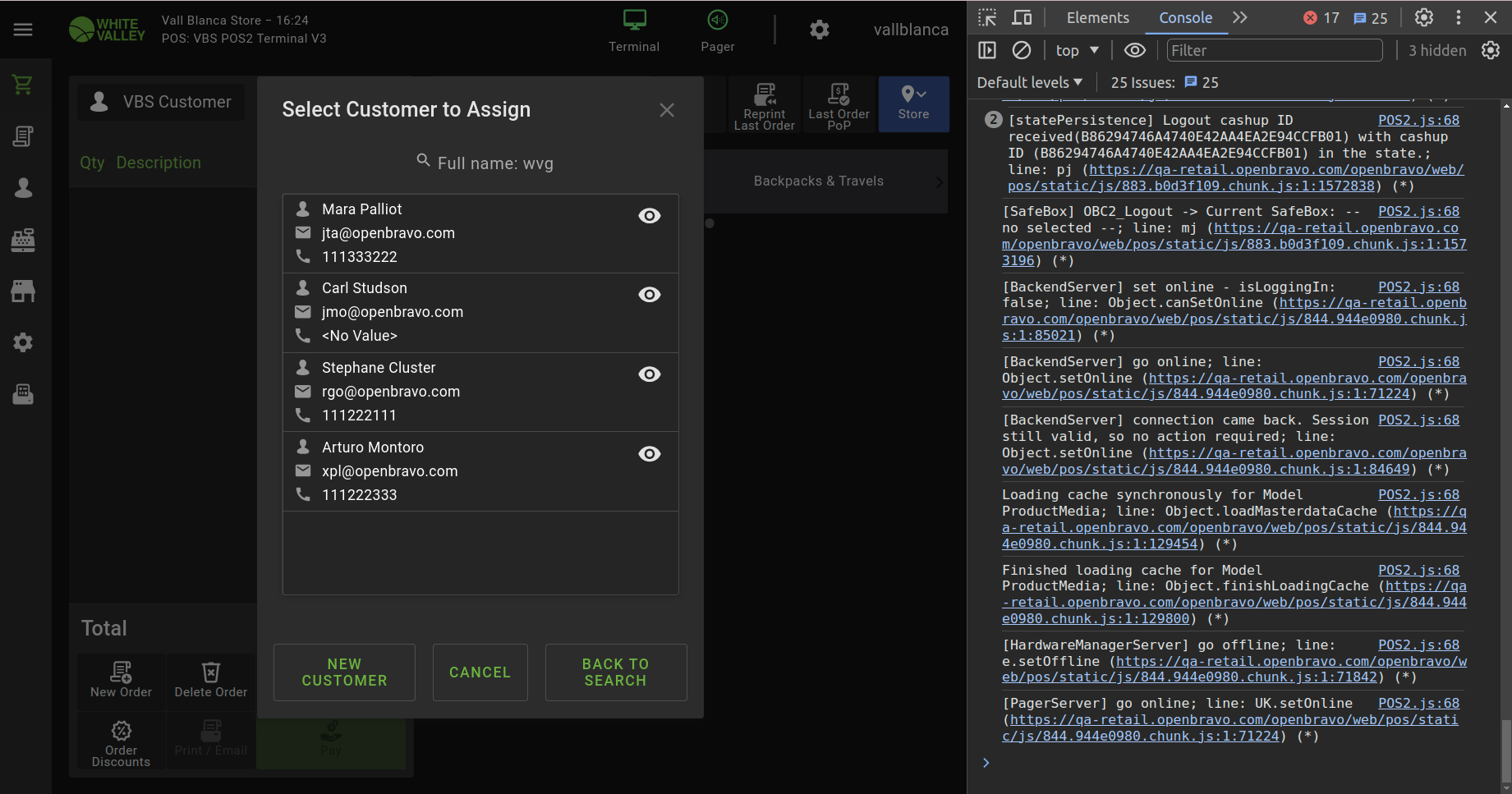
Task: View details for Arturo Montoro
Action: click(649, 454)
